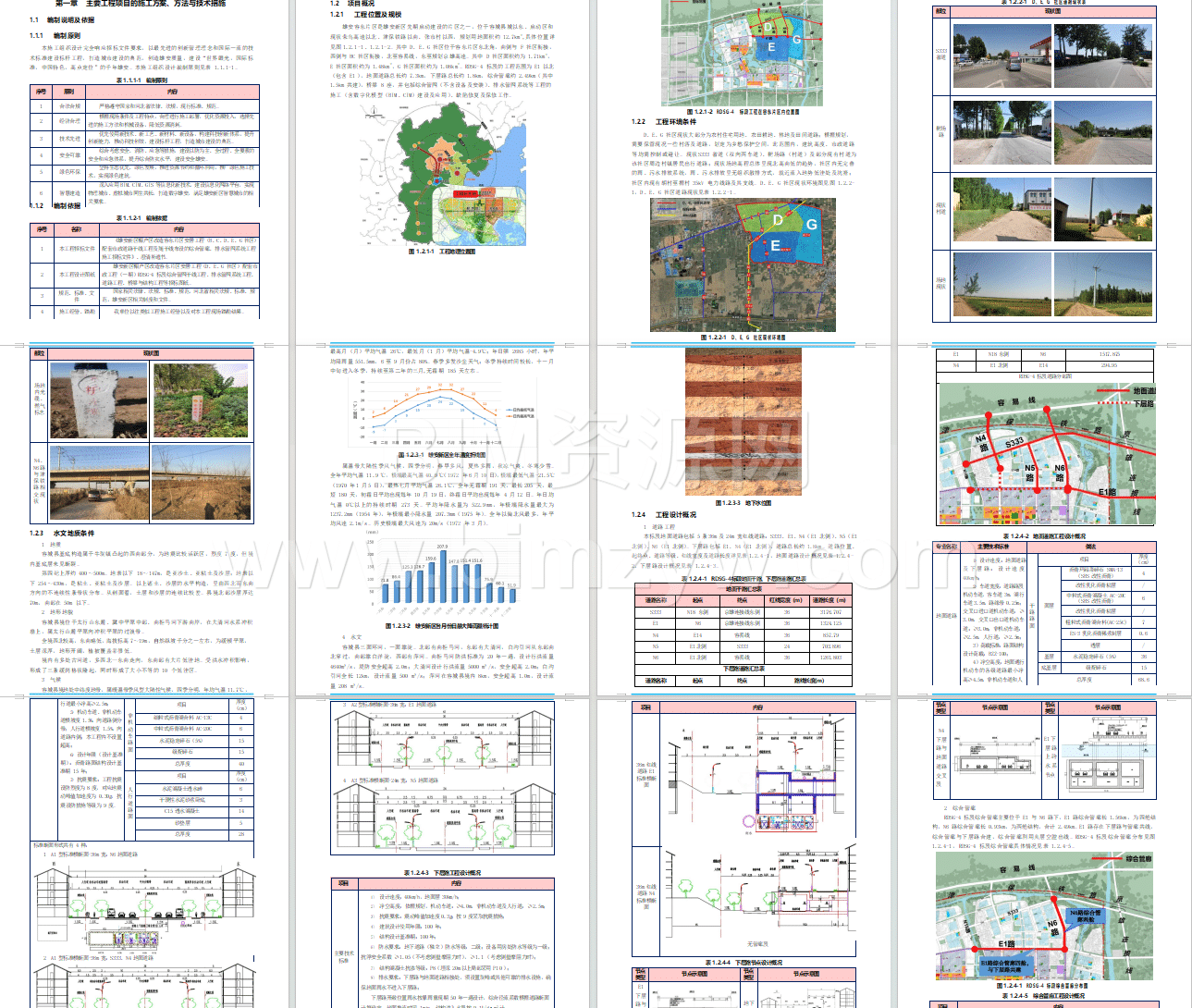Click the 地面干路汇总表 pink table header
1192x1008 pixels.
pyautogui.click(x=743, y=589)
